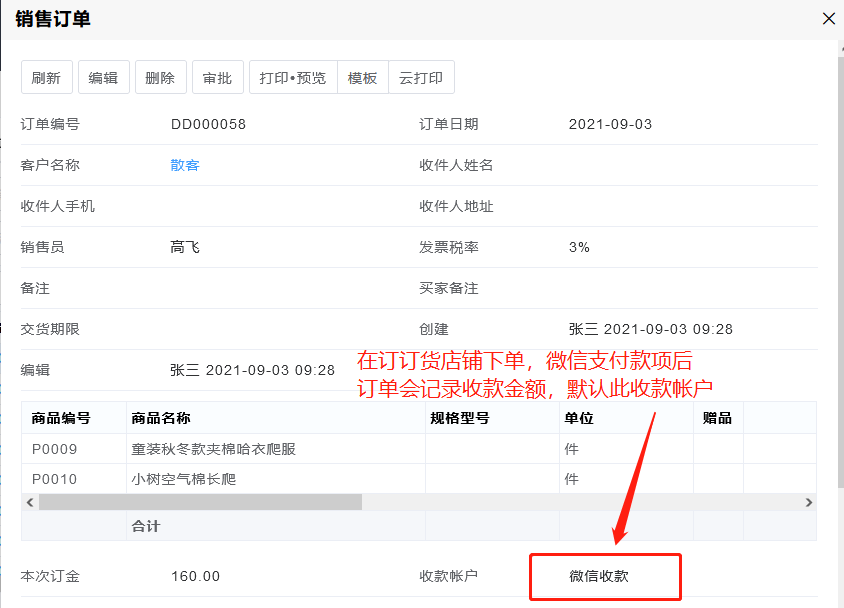The image size is (844, 608).
Task: Click the 编辑 edit button
Action: 103,78
